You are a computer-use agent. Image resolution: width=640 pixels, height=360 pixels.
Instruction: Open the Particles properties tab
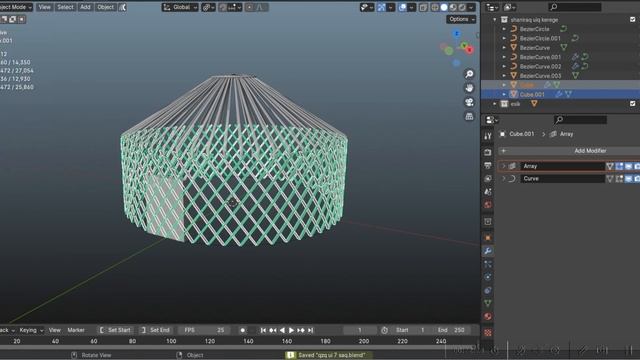pos(488,264)
